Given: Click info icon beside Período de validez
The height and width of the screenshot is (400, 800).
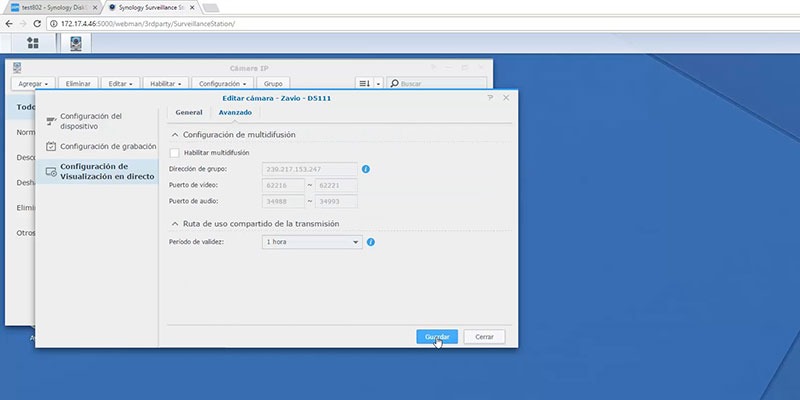Looking at the screenshot, I should 371,242.
